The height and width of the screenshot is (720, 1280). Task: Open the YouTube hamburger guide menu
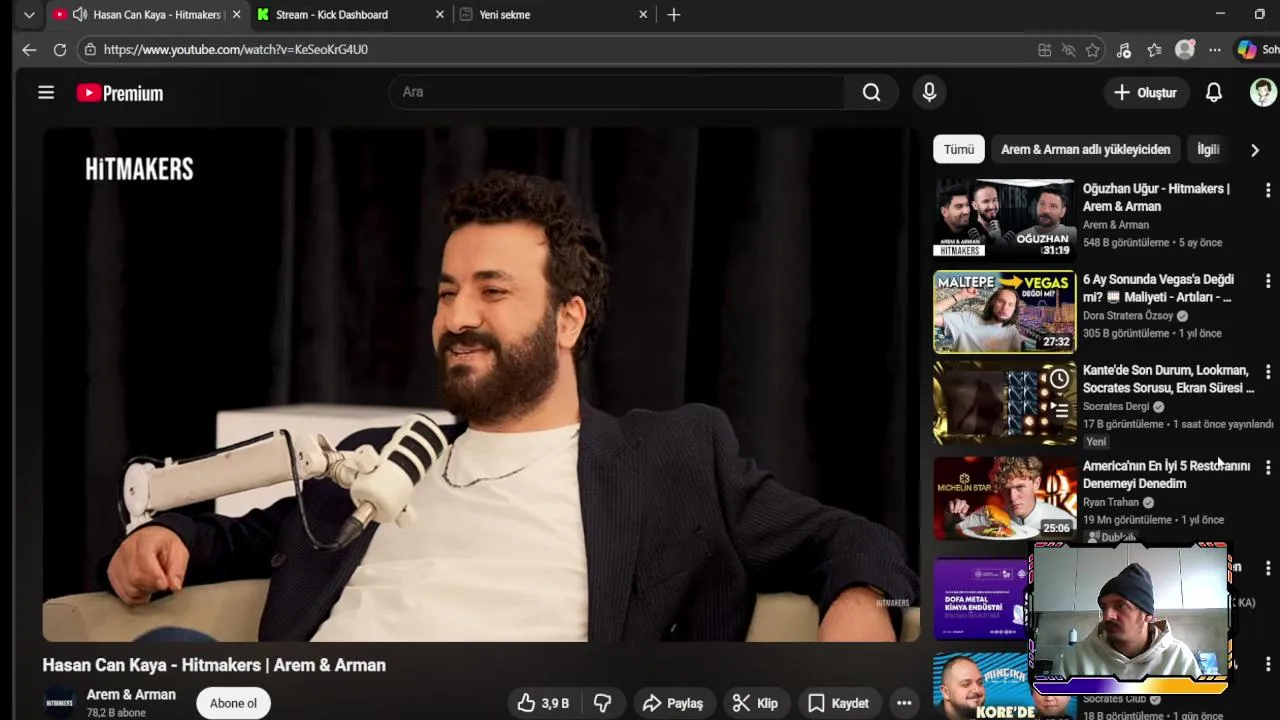click(x=46, y=93)
